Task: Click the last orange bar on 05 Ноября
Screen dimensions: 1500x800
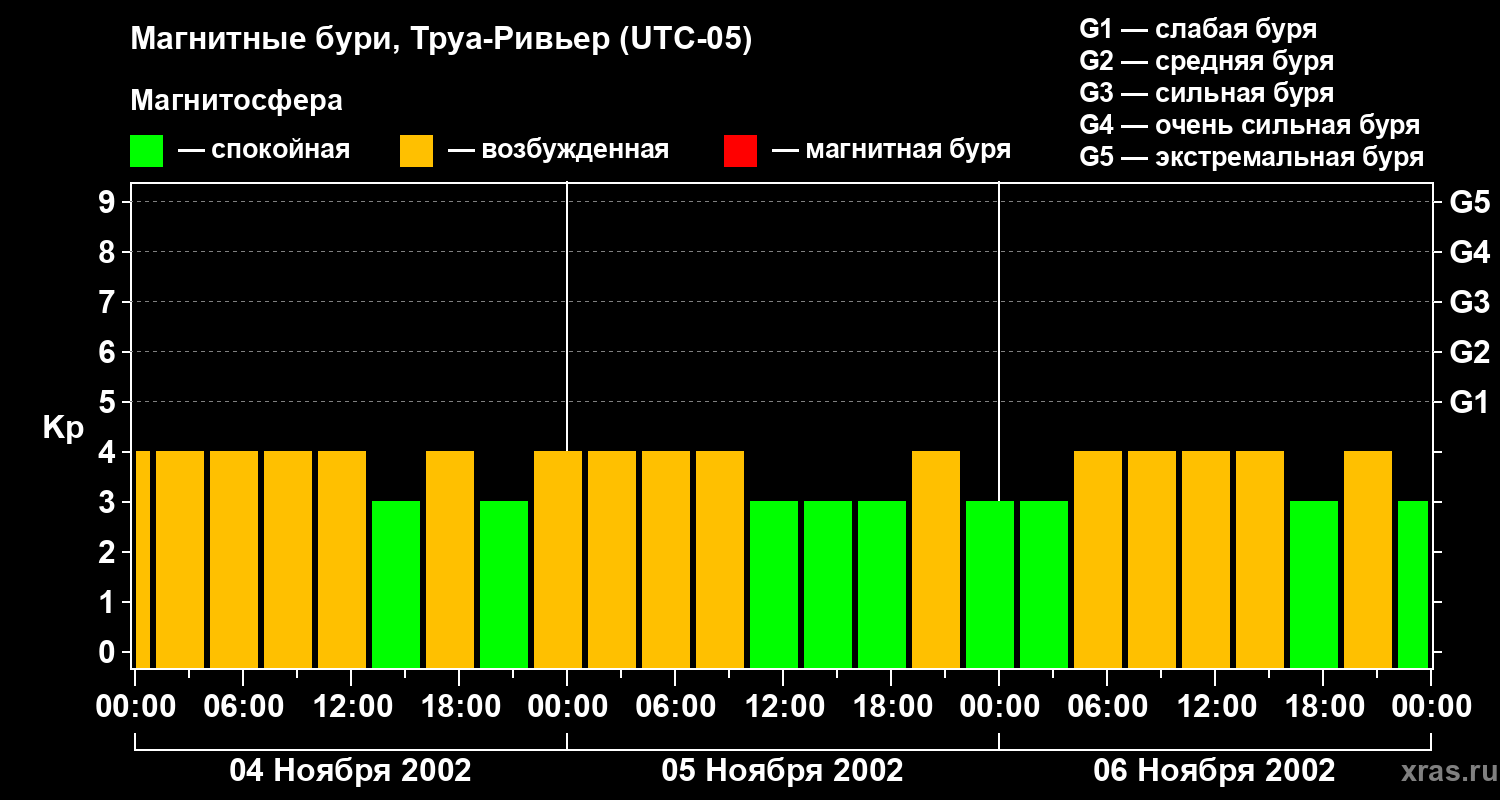Action: 936,559
